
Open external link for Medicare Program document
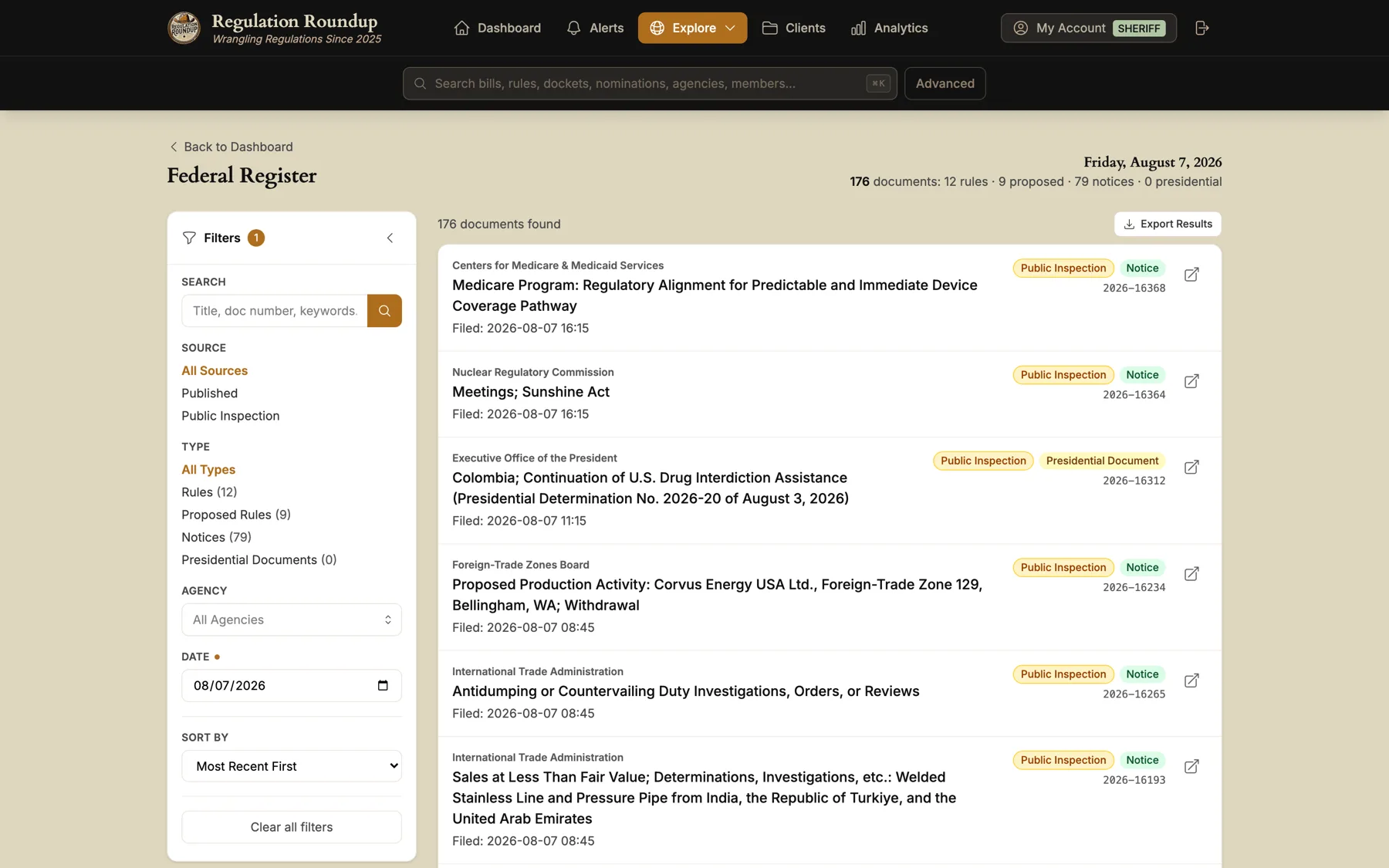pyautogui.click(x=1191, y=274)
